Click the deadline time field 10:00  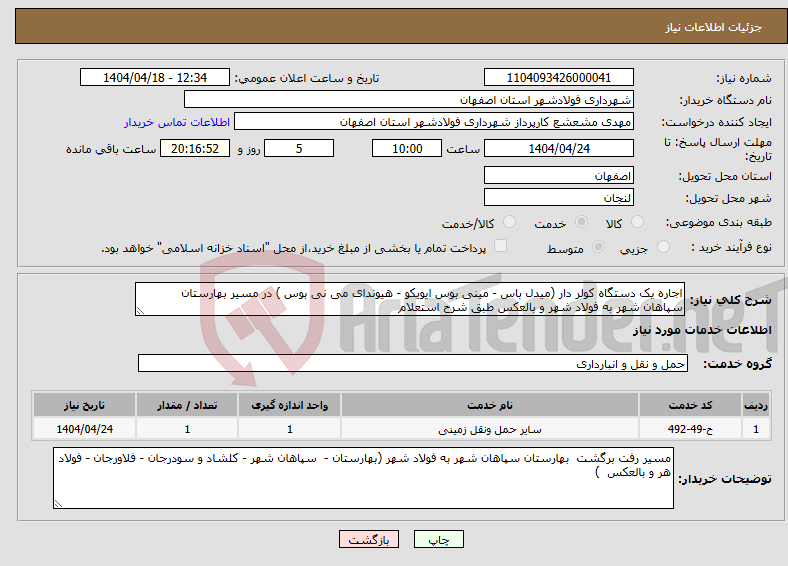click(x=407, y=148)
